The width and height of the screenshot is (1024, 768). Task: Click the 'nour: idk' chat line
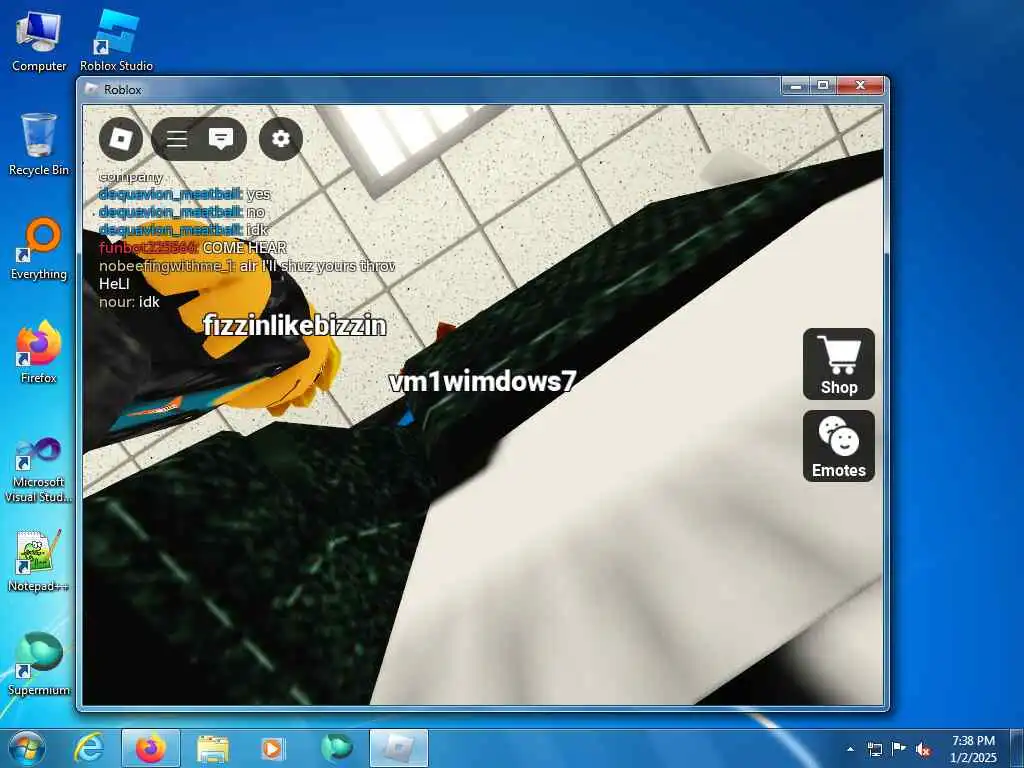129,302
